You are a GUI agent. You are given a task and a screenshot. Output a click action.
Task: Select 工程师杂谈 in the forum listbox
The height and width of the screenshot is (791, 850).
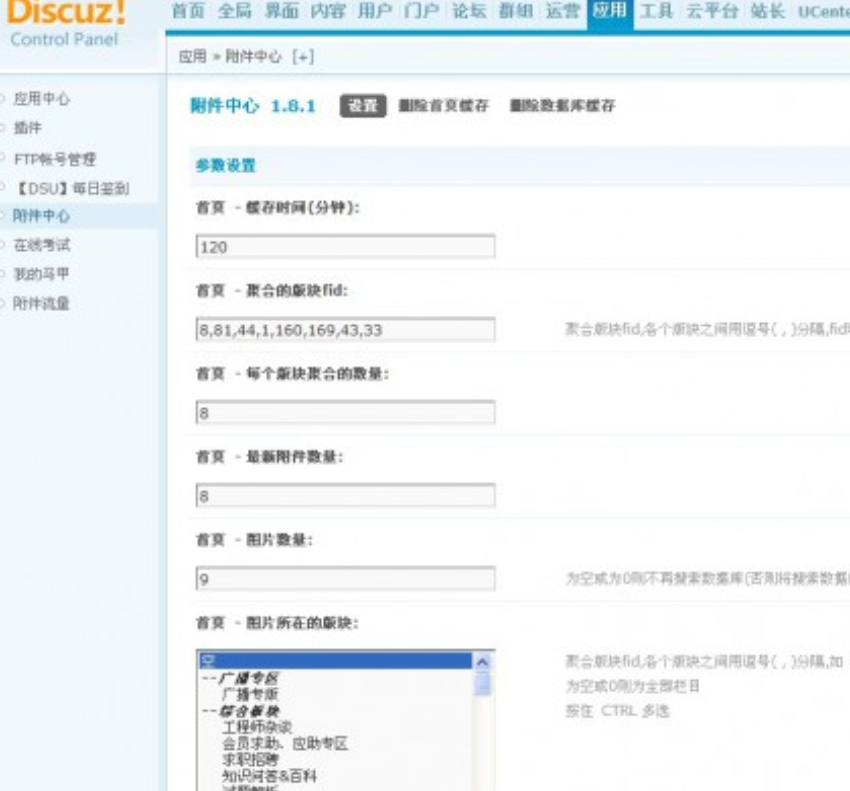(257, 726)
